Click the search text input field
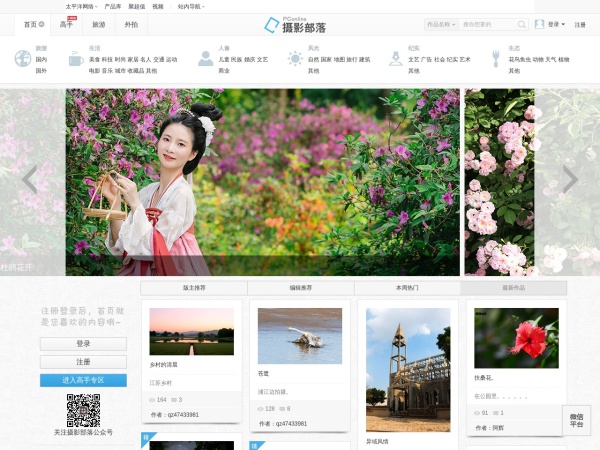 (487, 24)
